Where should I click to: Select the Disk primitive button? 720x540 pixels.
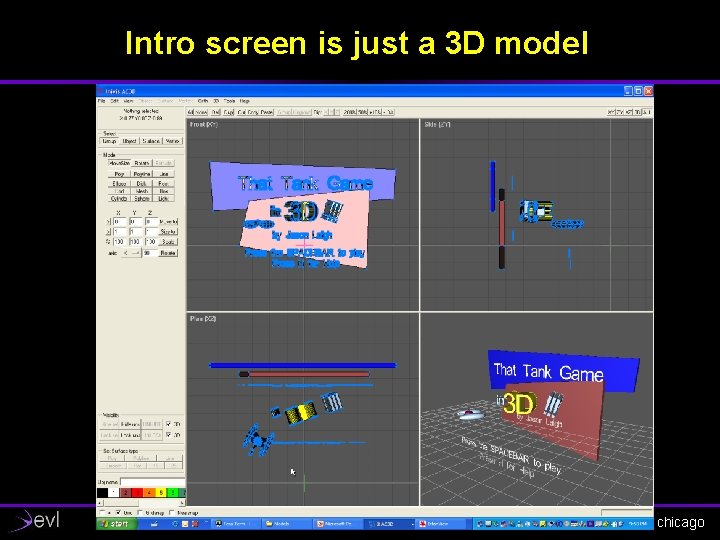pos(142,183)
